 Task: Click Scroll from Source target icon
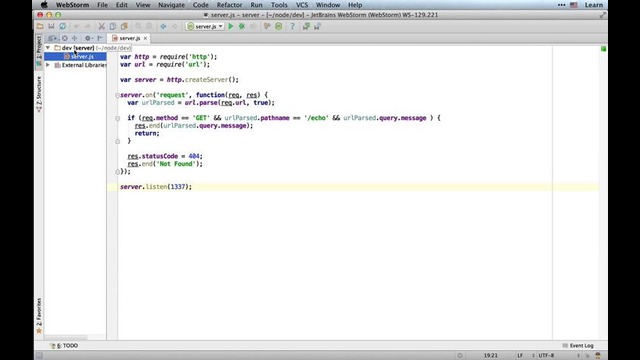tap(64, 38)
